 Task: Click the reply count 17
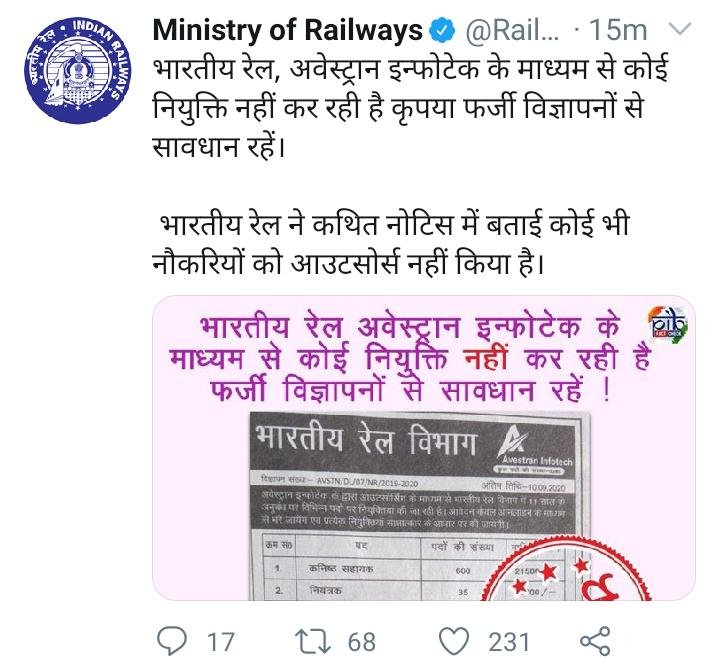click(220, 642)
